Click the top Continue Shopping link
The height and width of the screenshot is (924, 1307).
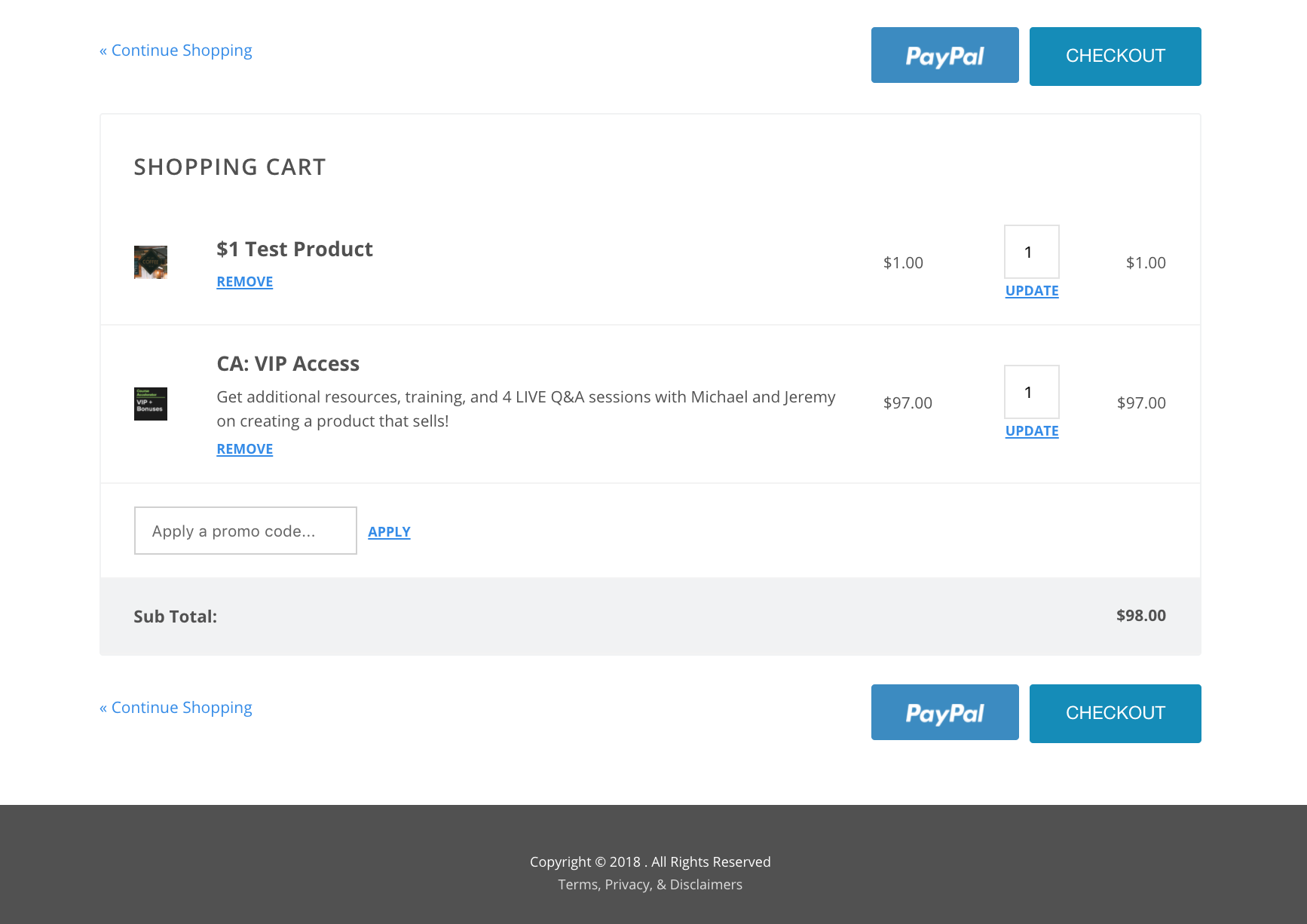pos(176,50)
